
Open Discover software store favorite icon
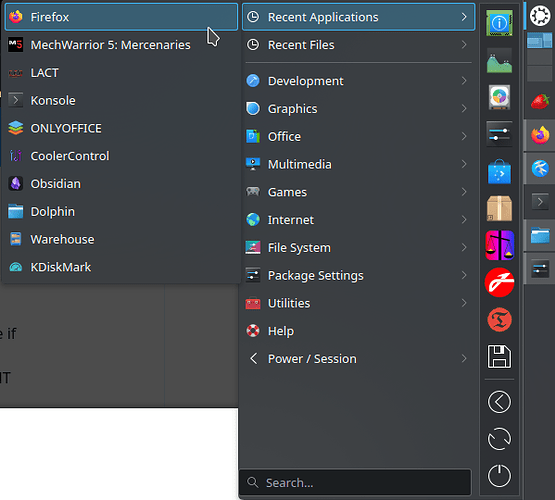point(499,172)
